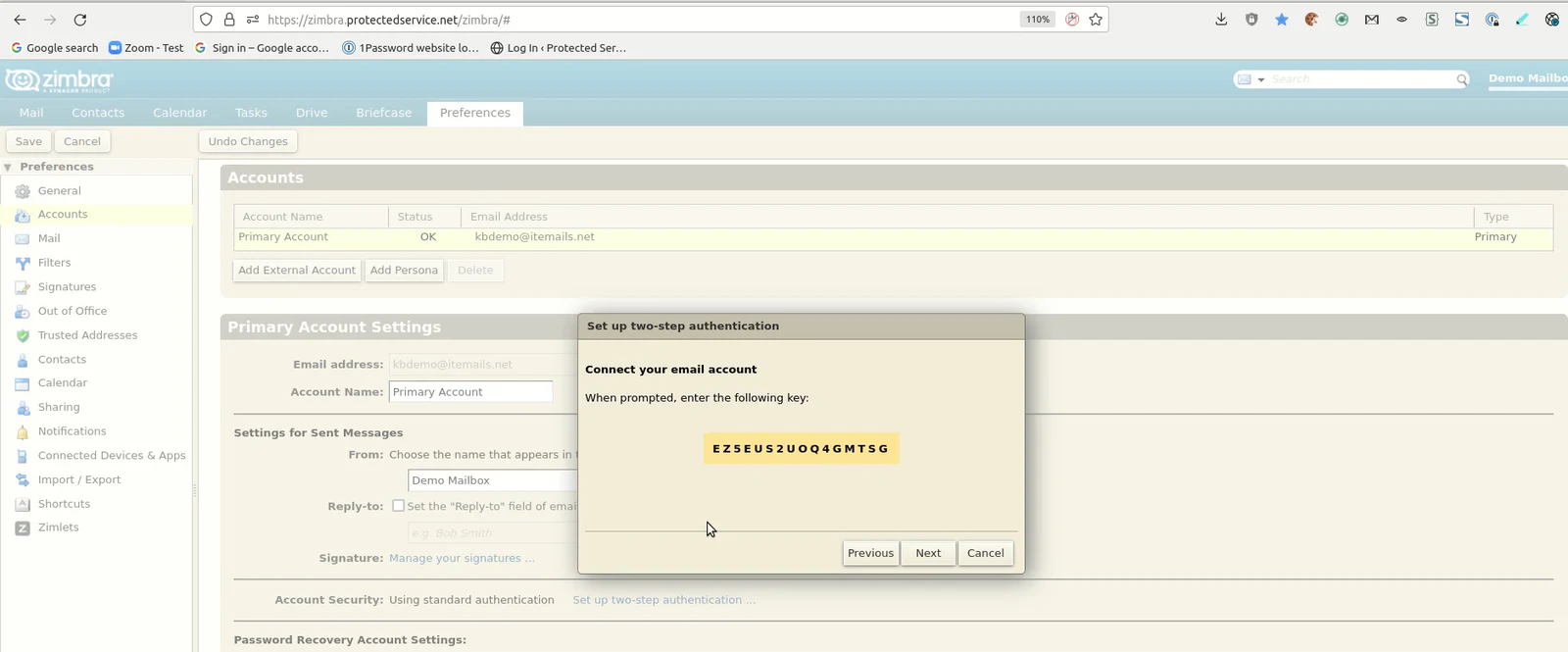This screenshot has height=652, width=1568.
Task: Click the teal highlighter extension icon
Action: tap(1522, 20)
